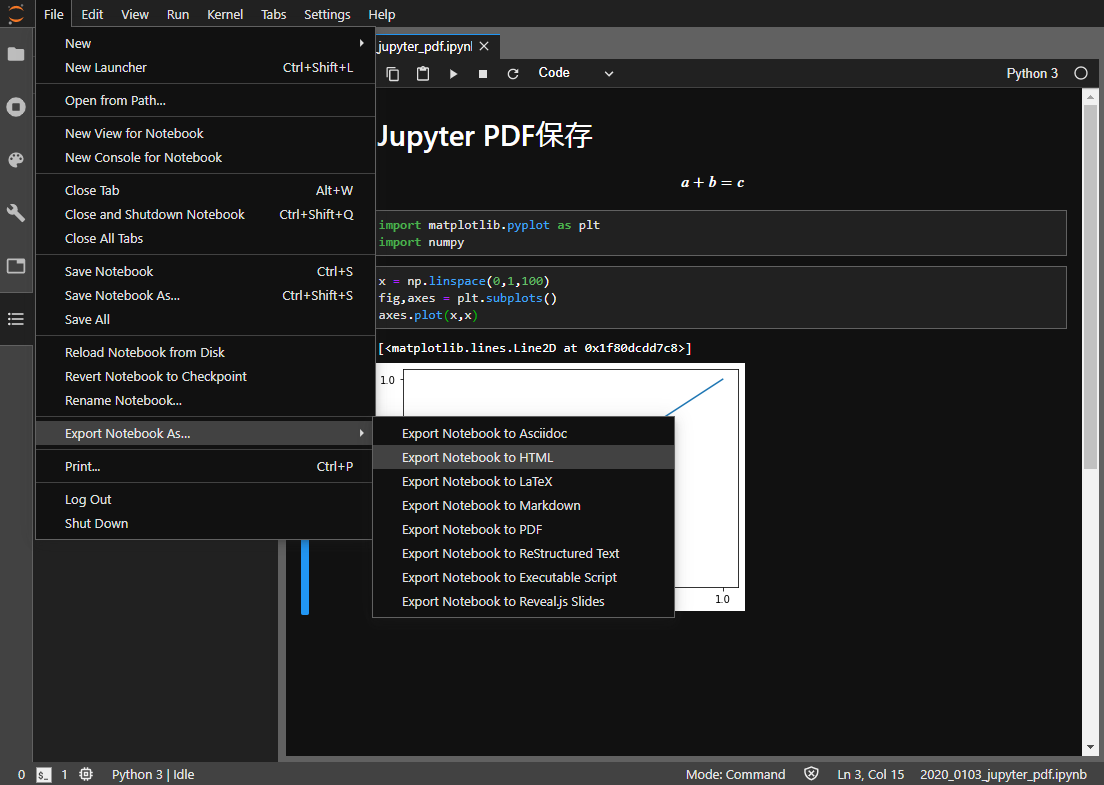Image resolution: width=1104 pixels, height=785 pixels.
Task: Choose Export Notebook to Markdown
Action: (523, 505)
